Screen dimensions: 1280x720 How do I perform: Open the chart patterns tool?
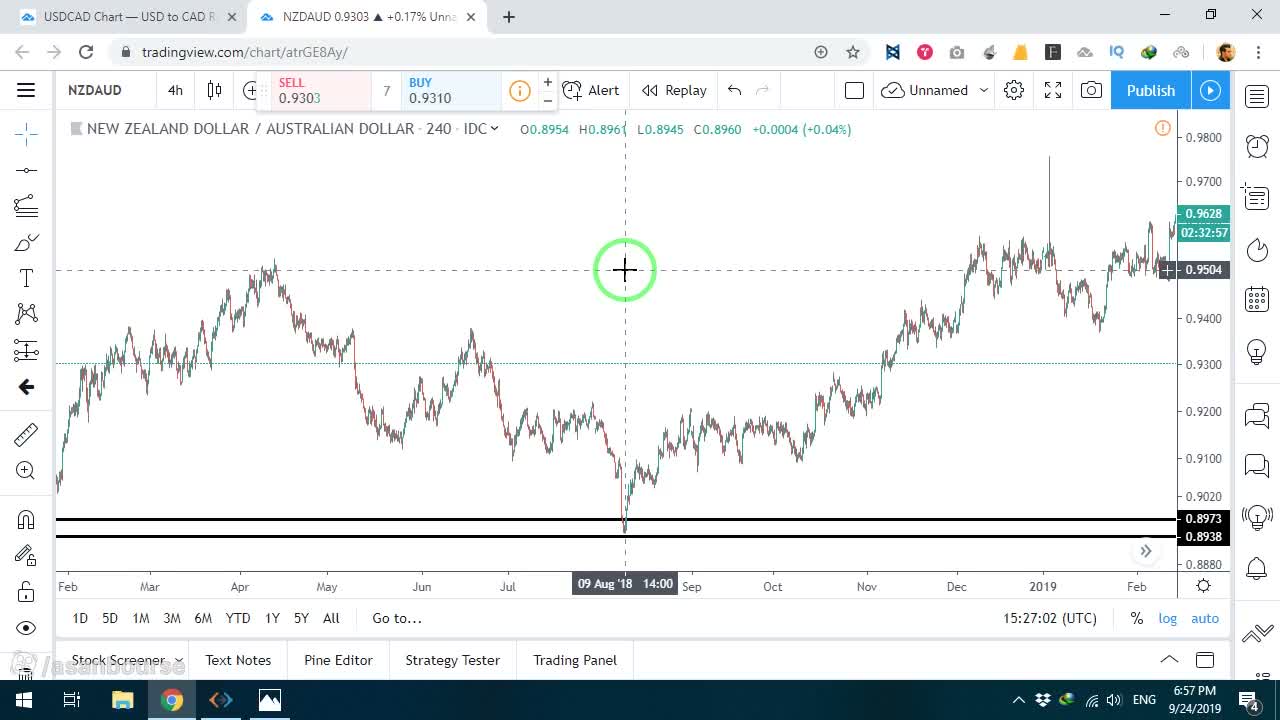coord(26,314)
